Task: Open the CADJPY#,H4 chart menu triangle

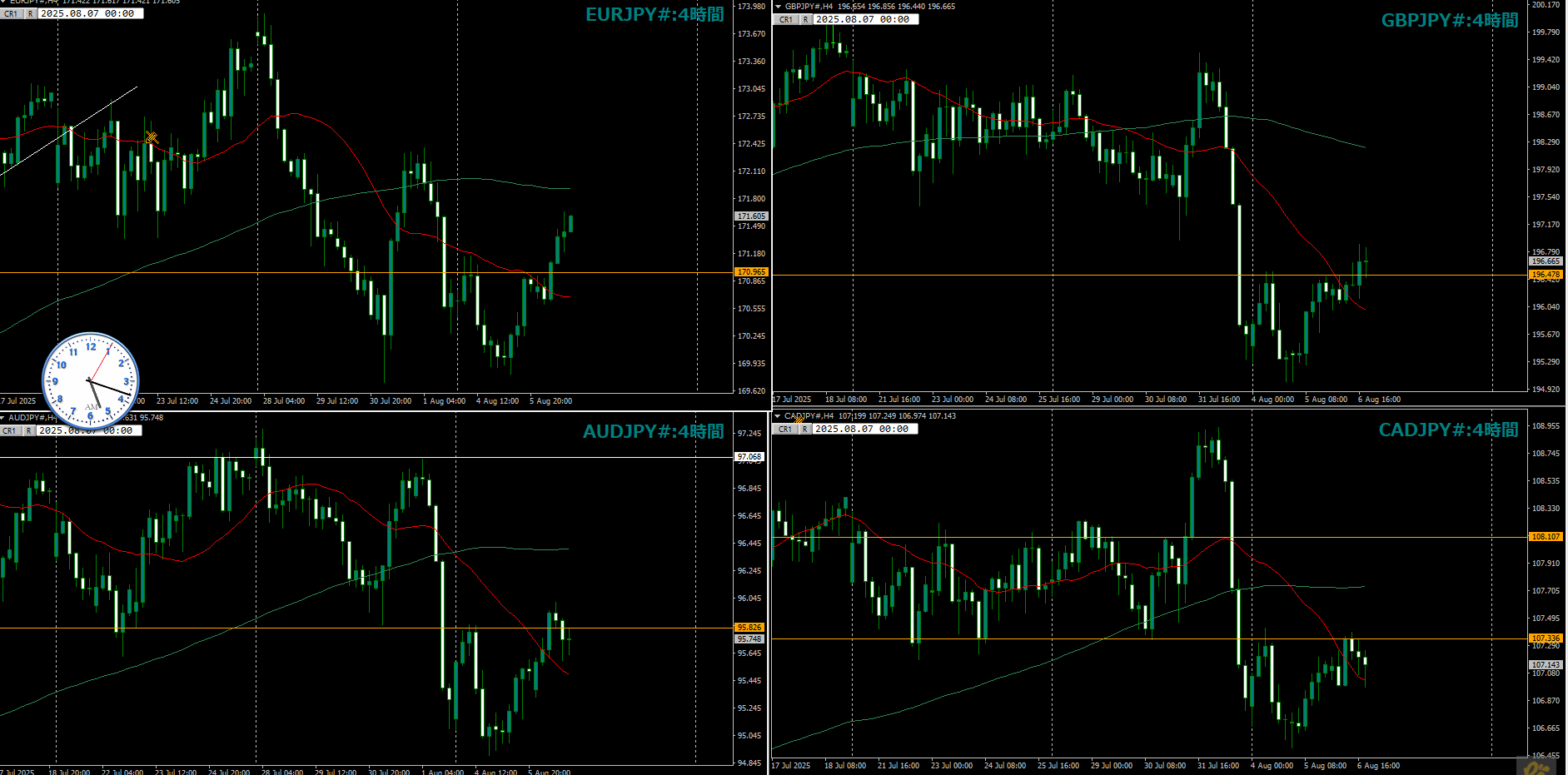Action: pyautogui.click(x=778, y=415)
